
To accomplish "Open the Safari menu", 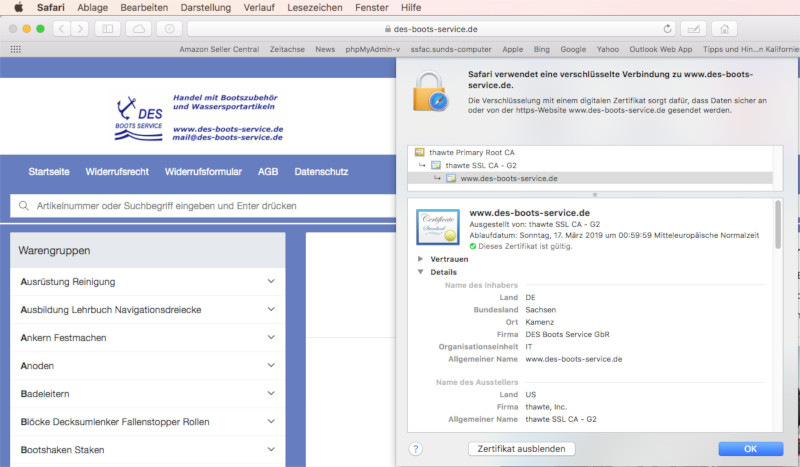I will tap(51, 7).
